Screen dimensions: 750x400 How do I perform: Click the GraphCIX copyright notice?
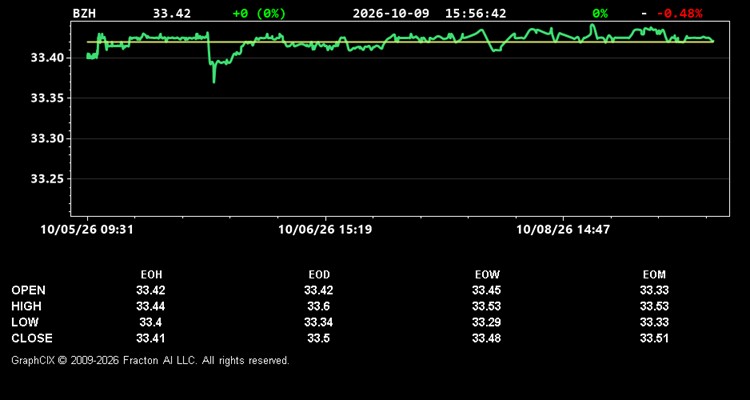coord(150,360)
